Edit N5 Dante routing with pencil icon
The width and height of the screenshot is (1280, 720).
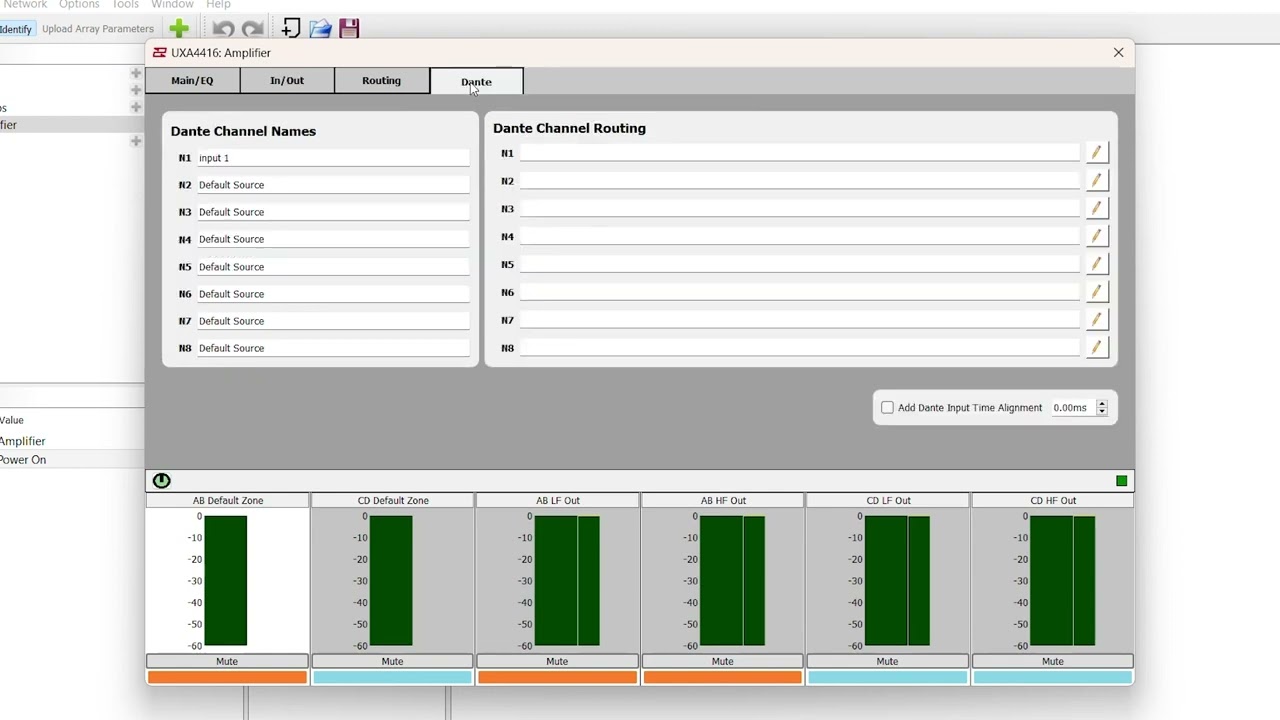click(x=1097, y=264)
